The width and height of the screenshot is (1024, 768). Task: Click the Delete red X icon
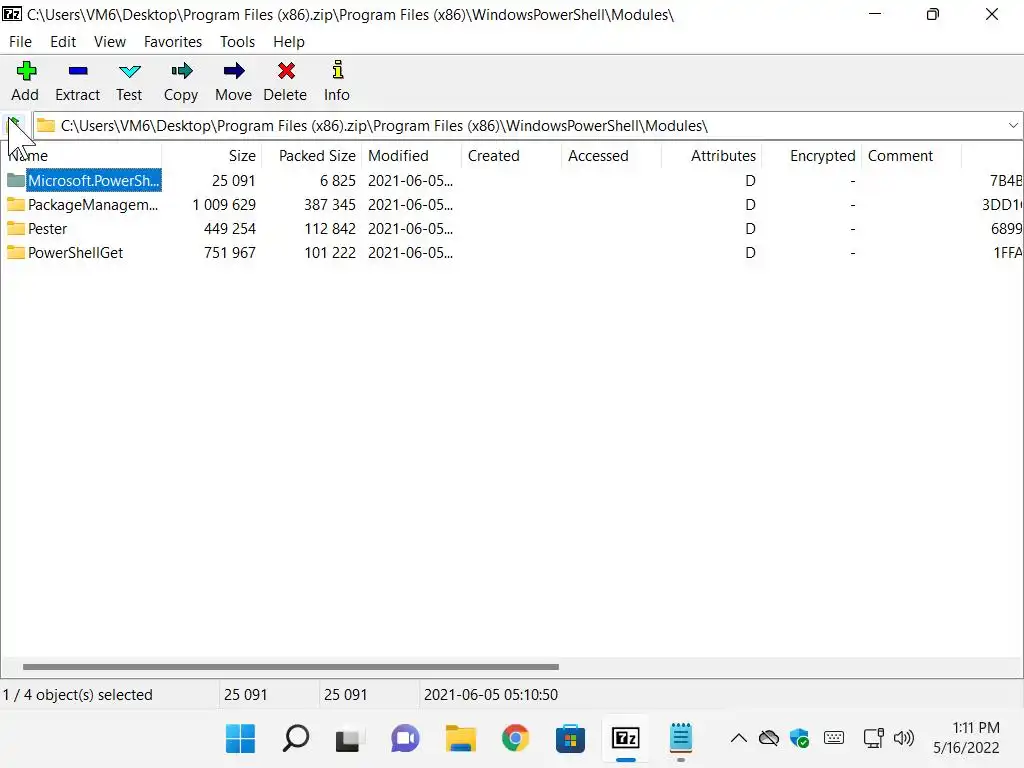point(286,71)
